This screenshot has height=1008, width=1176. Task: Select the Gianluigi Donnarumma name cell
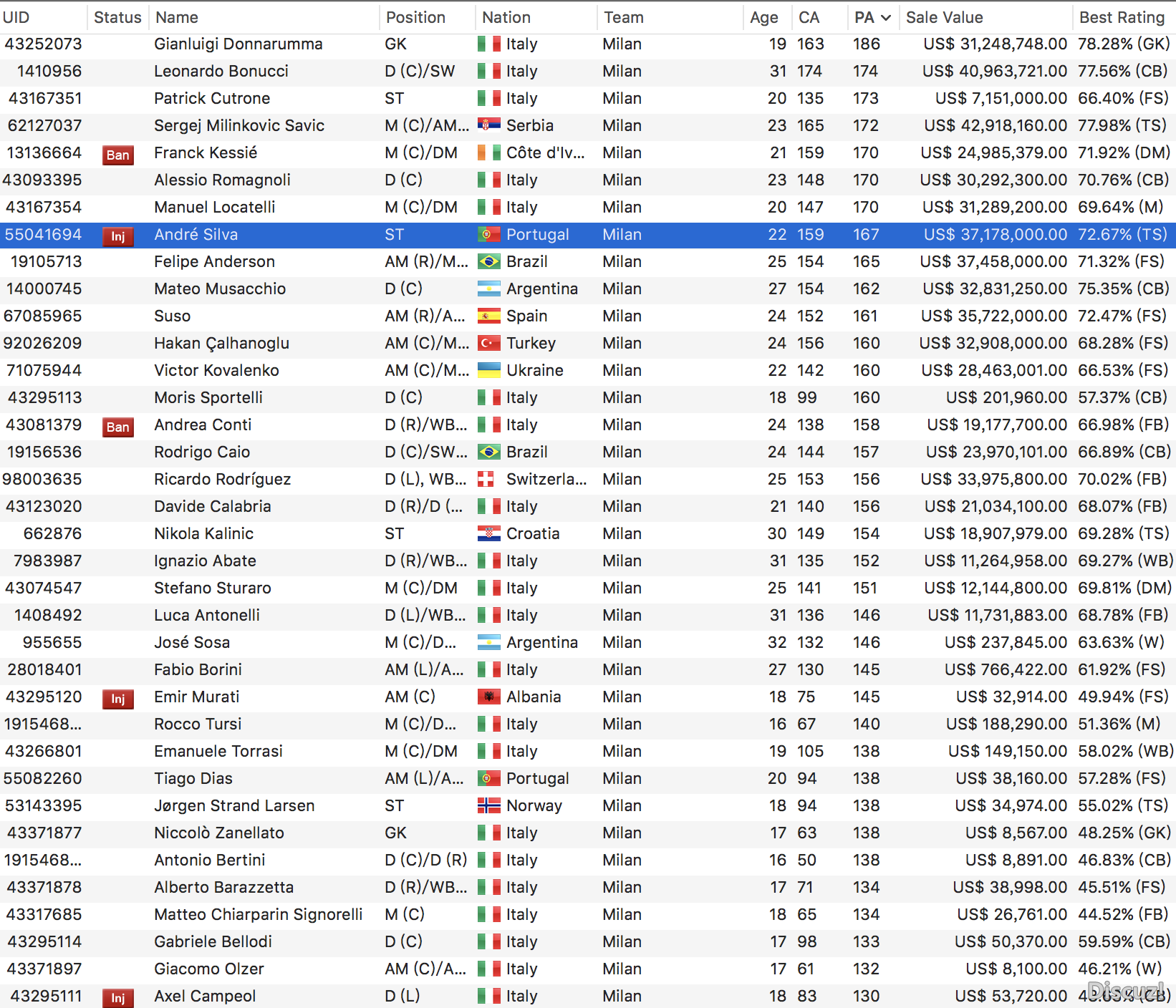click(x=238, y=44)
